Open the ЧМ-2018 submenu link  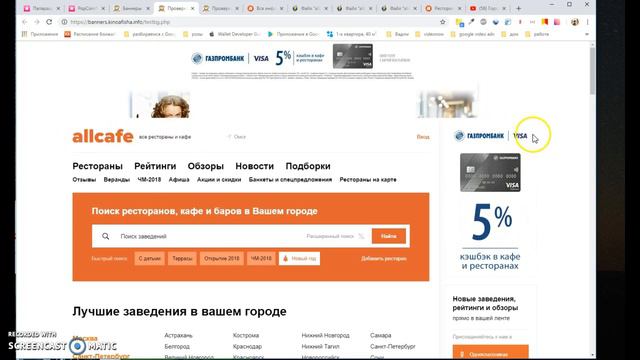click(x=149, y=180)
